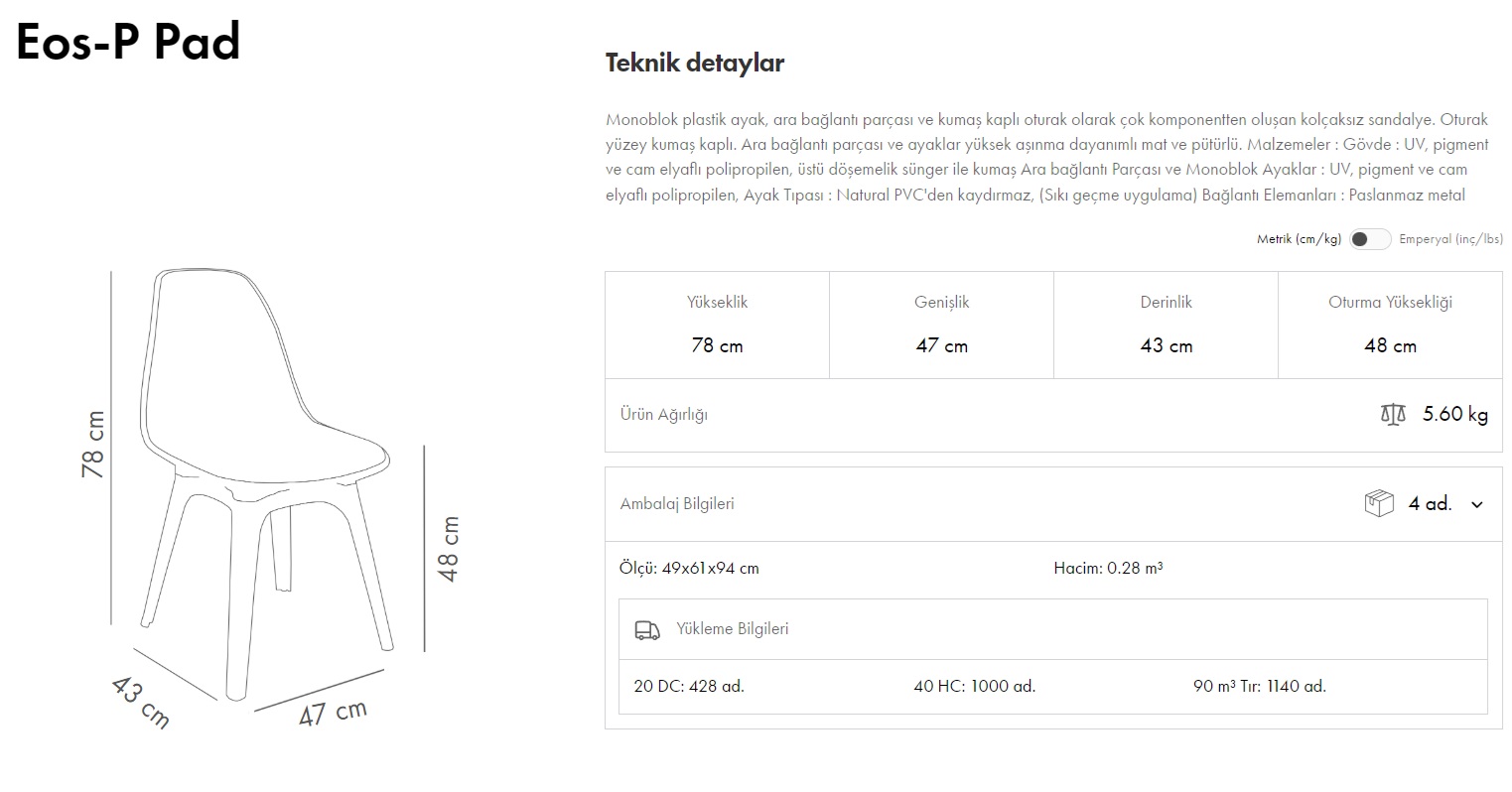
Task: Click the Yükseklik 78 cm table cell
Action: point(717,325)
